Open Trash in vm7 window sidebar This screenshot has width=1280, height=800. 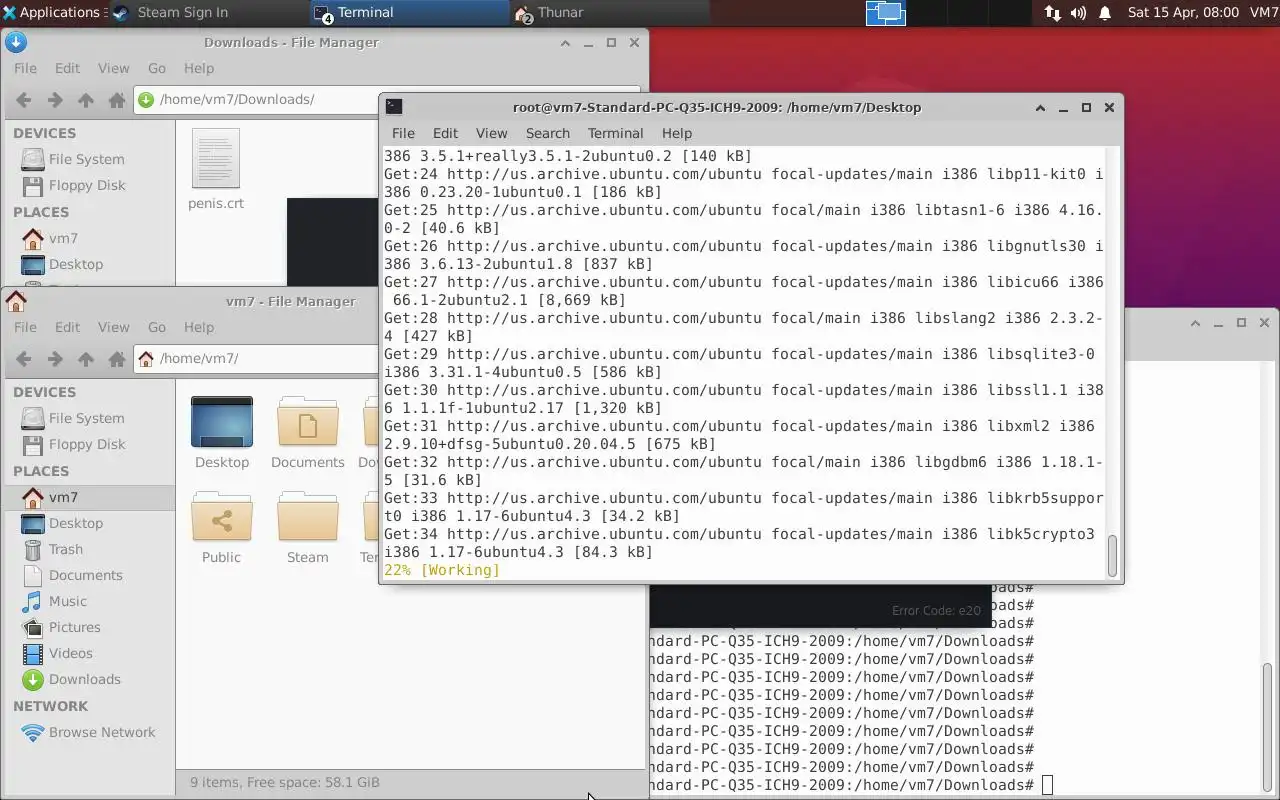click(66, 549)
